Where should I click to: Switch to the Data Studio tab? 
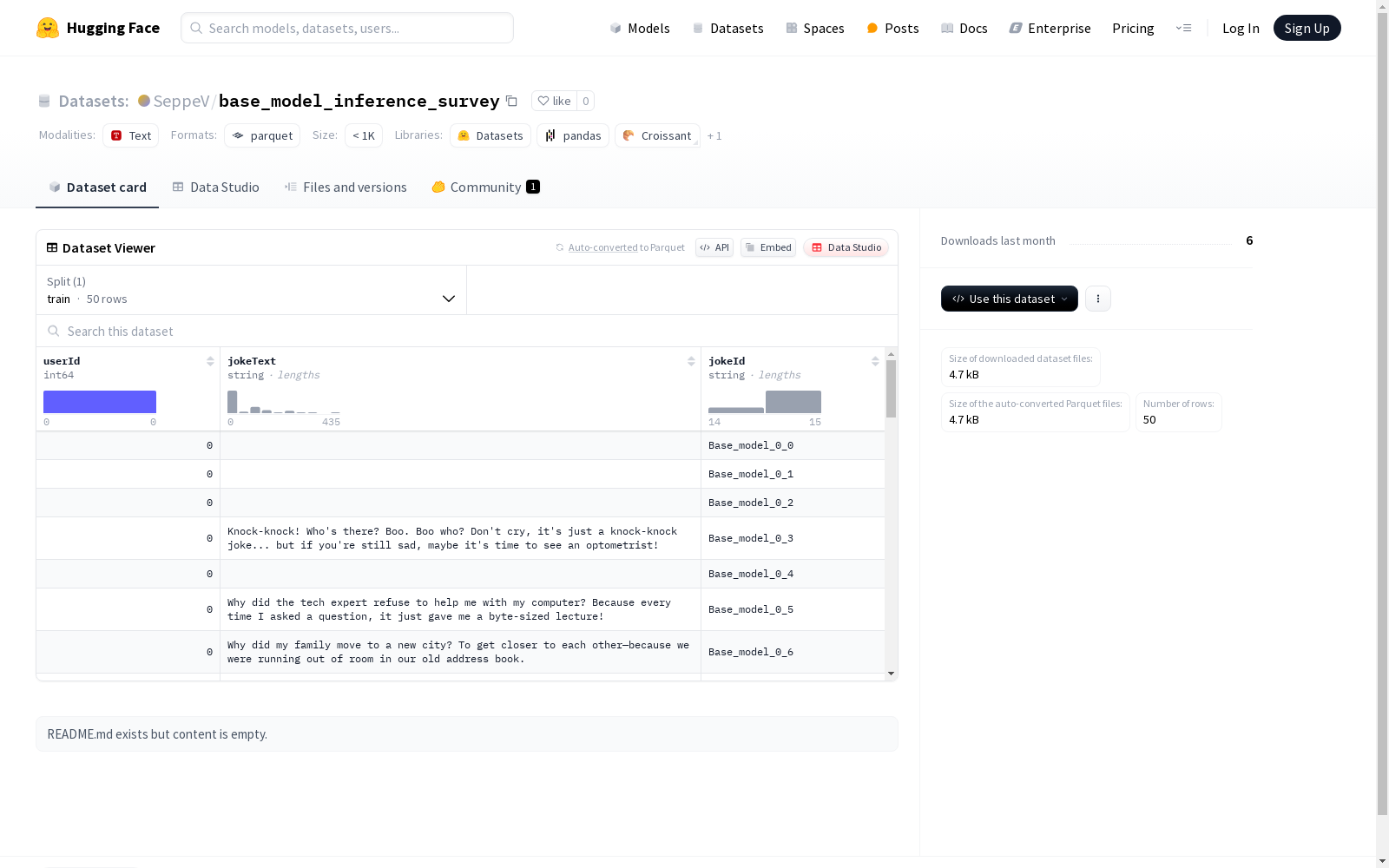(x=215, y=187)
